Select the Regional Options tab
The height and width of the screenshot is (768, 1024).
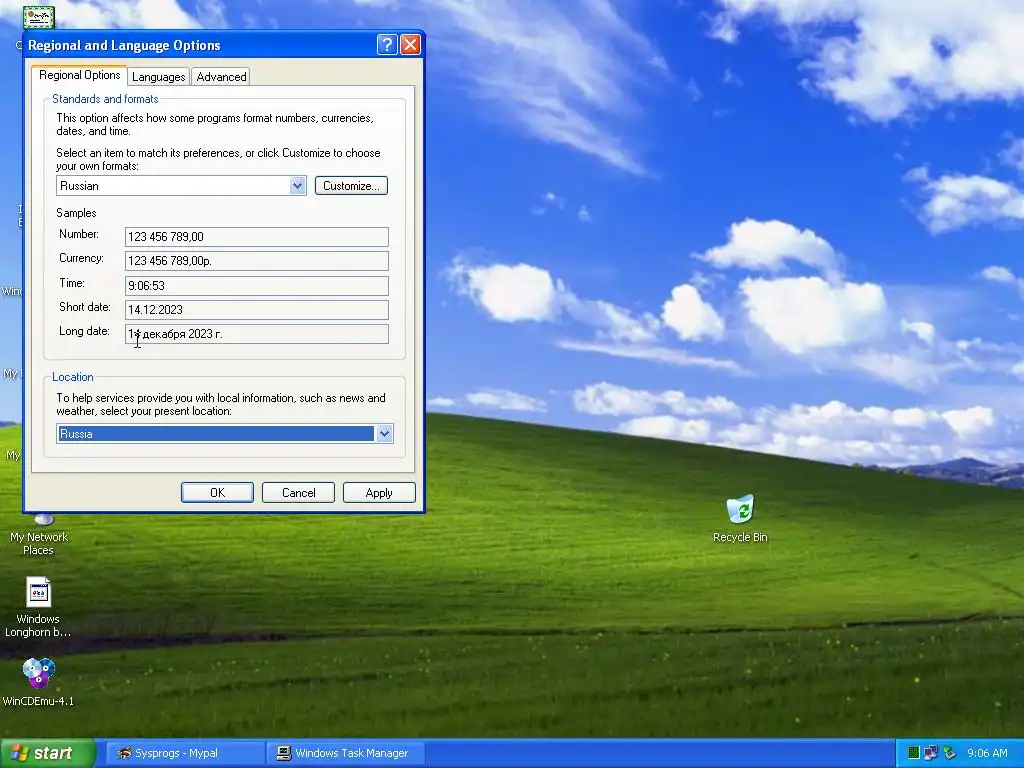(80, 75)
